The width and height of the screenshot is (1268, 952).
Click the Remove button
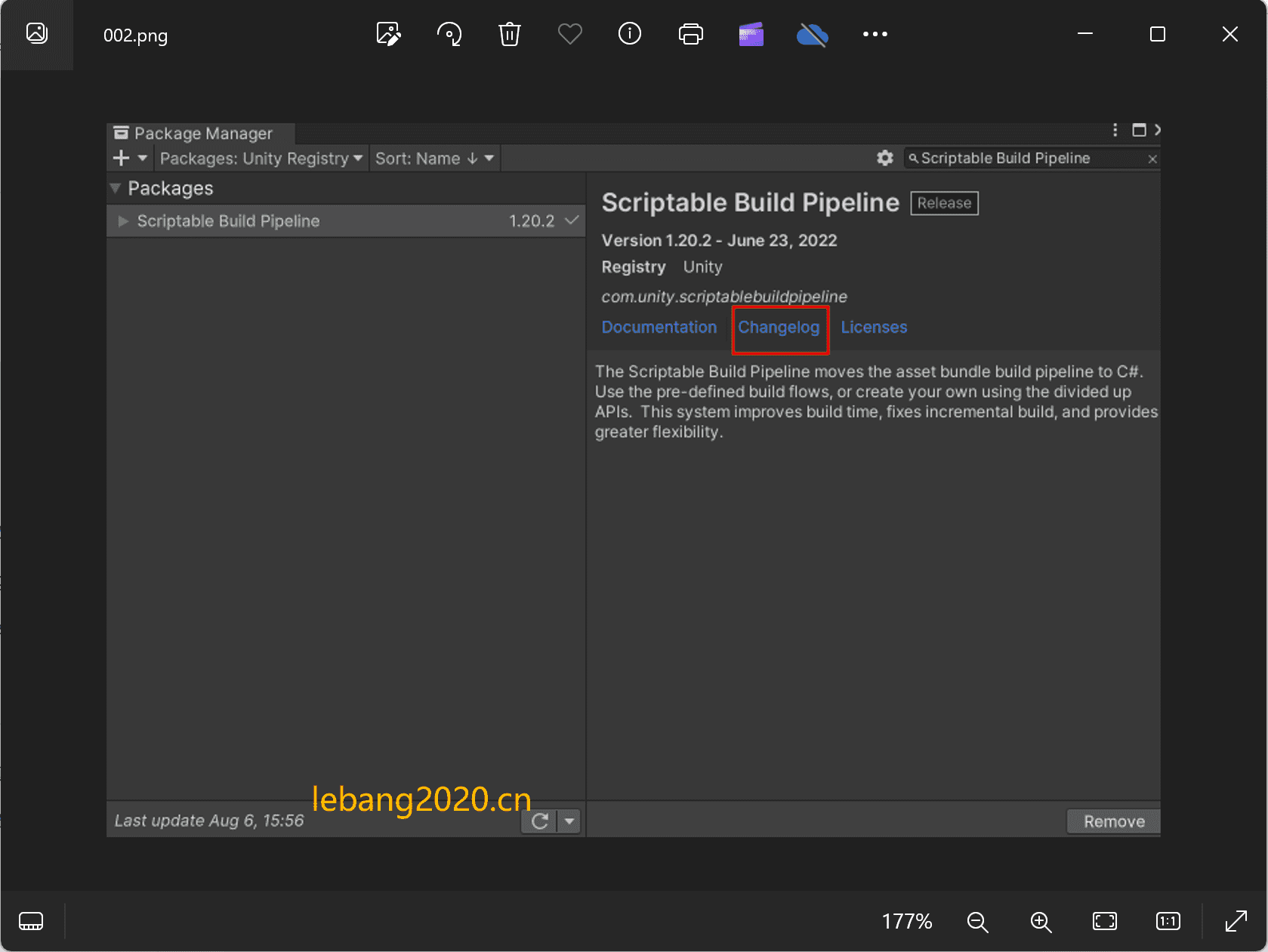point(1114,821)
